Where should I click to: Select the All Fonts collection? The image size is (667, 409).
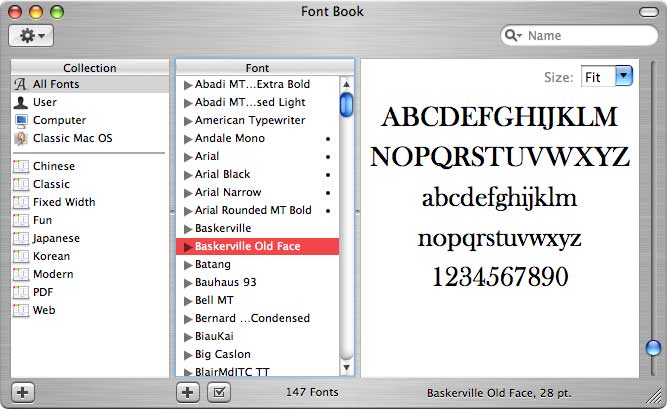click(56, 84)
